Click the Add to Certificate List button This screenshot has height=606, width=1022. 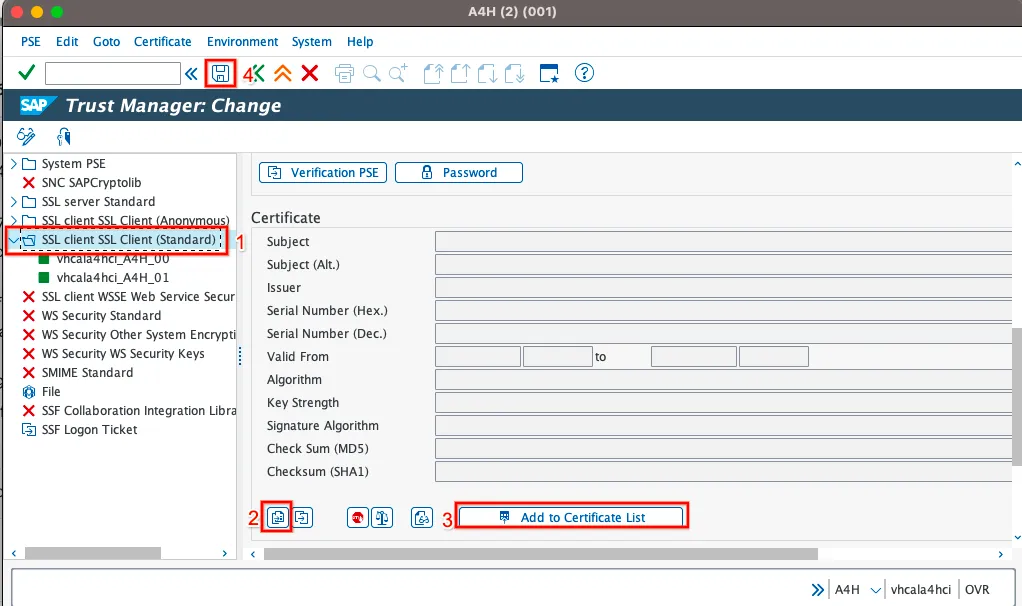point(571,517)
